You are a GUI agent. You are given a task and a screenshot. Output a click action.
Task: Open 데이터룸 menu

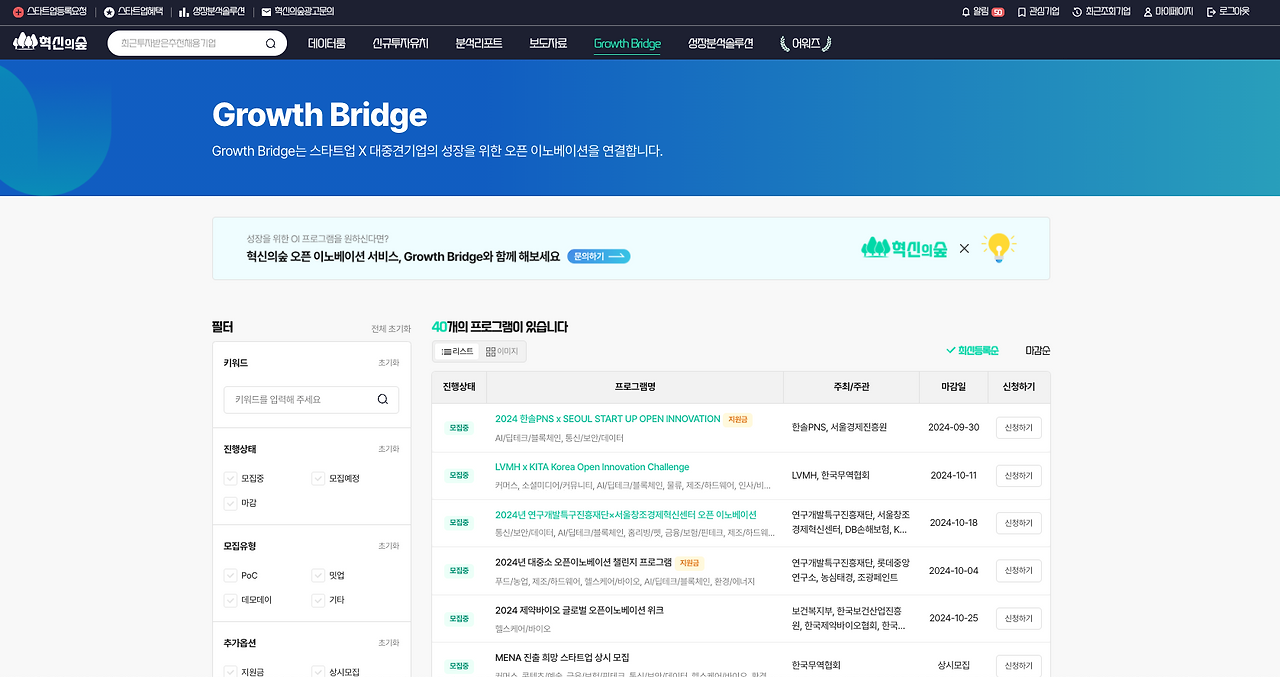[326, 44]
